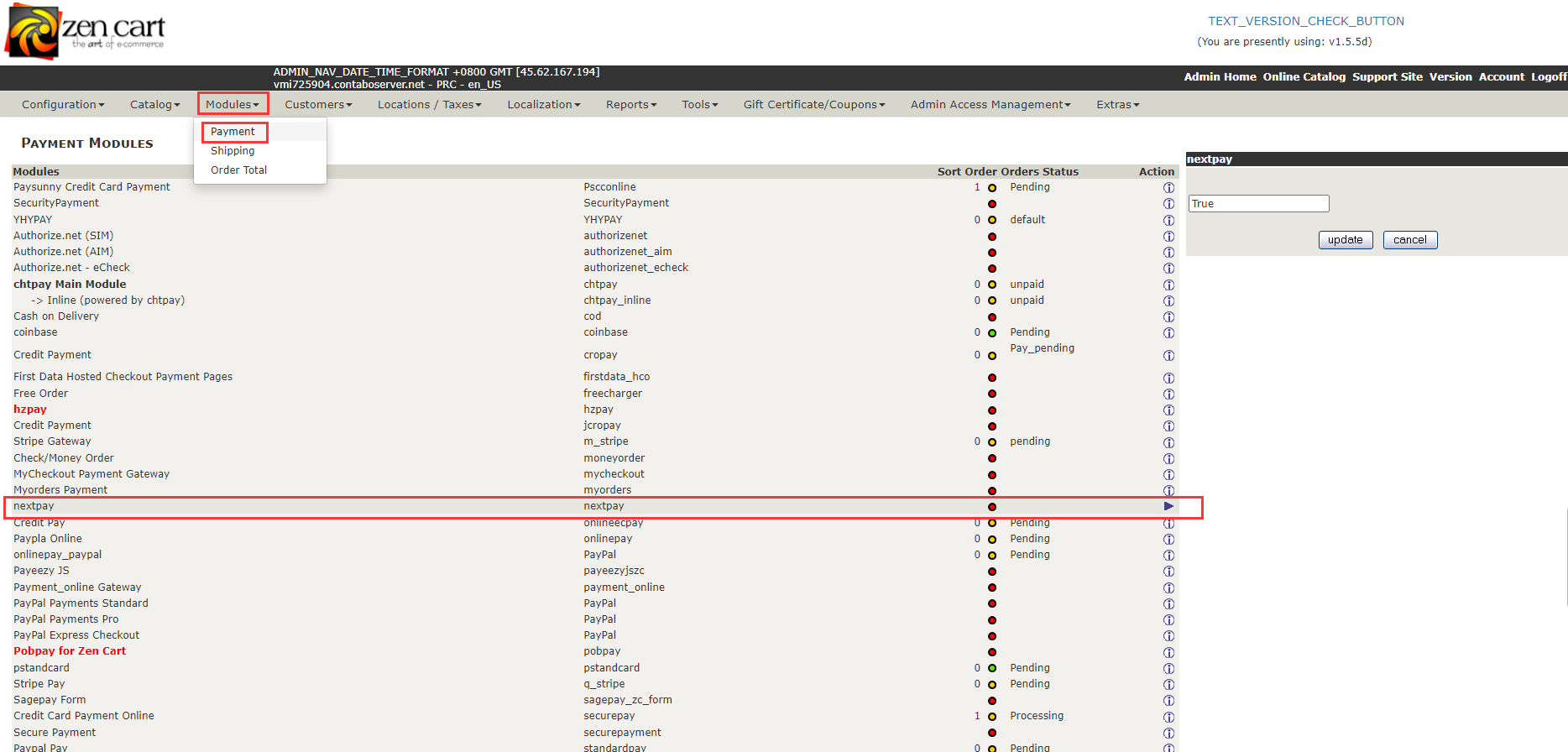The image size is (1568, 752).
Task: Click the Secure Payment module name
Action: (55, 733)
